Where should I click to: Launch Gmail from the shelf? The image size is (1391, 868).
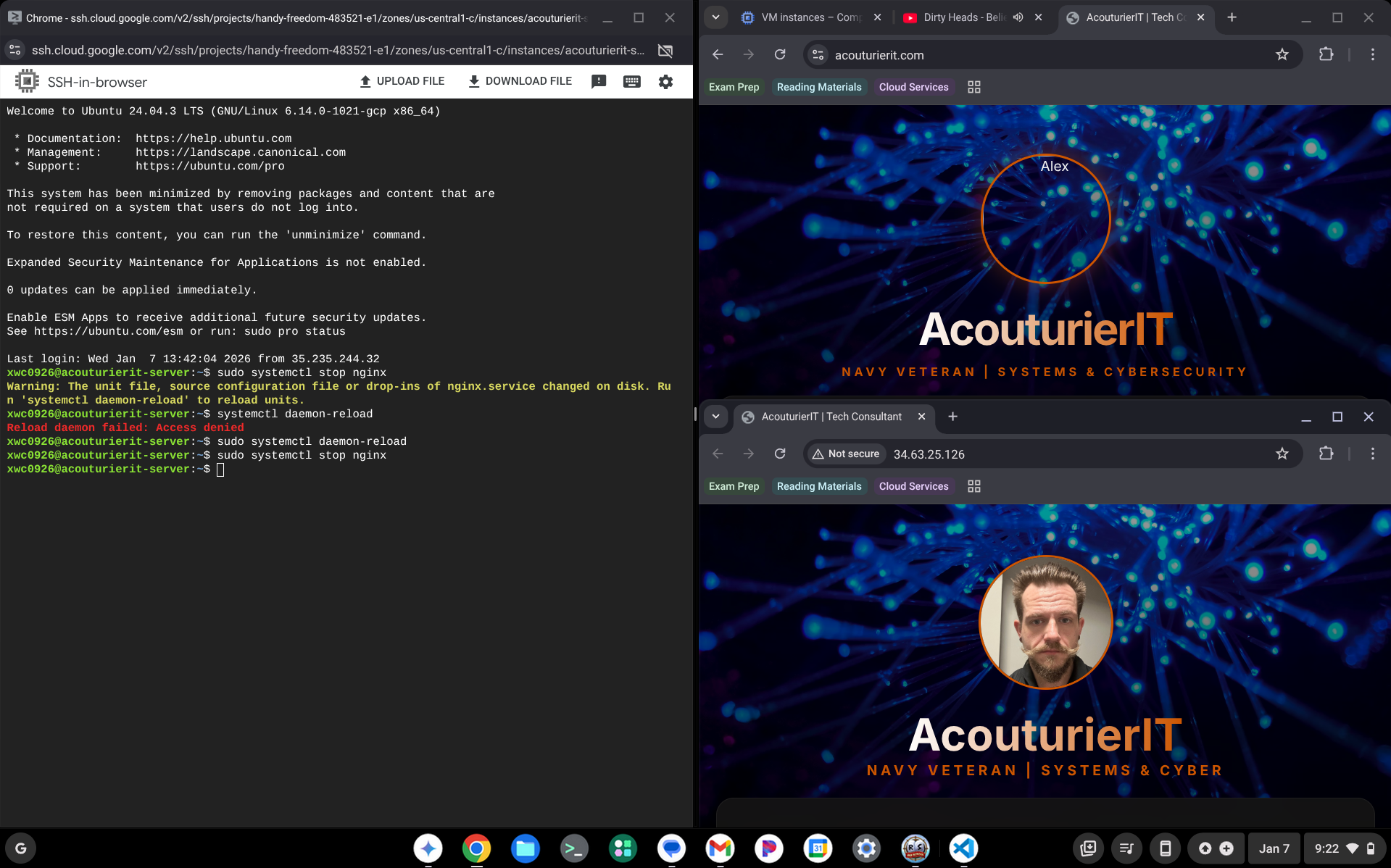pyautogui.click(x=720, y=848)
